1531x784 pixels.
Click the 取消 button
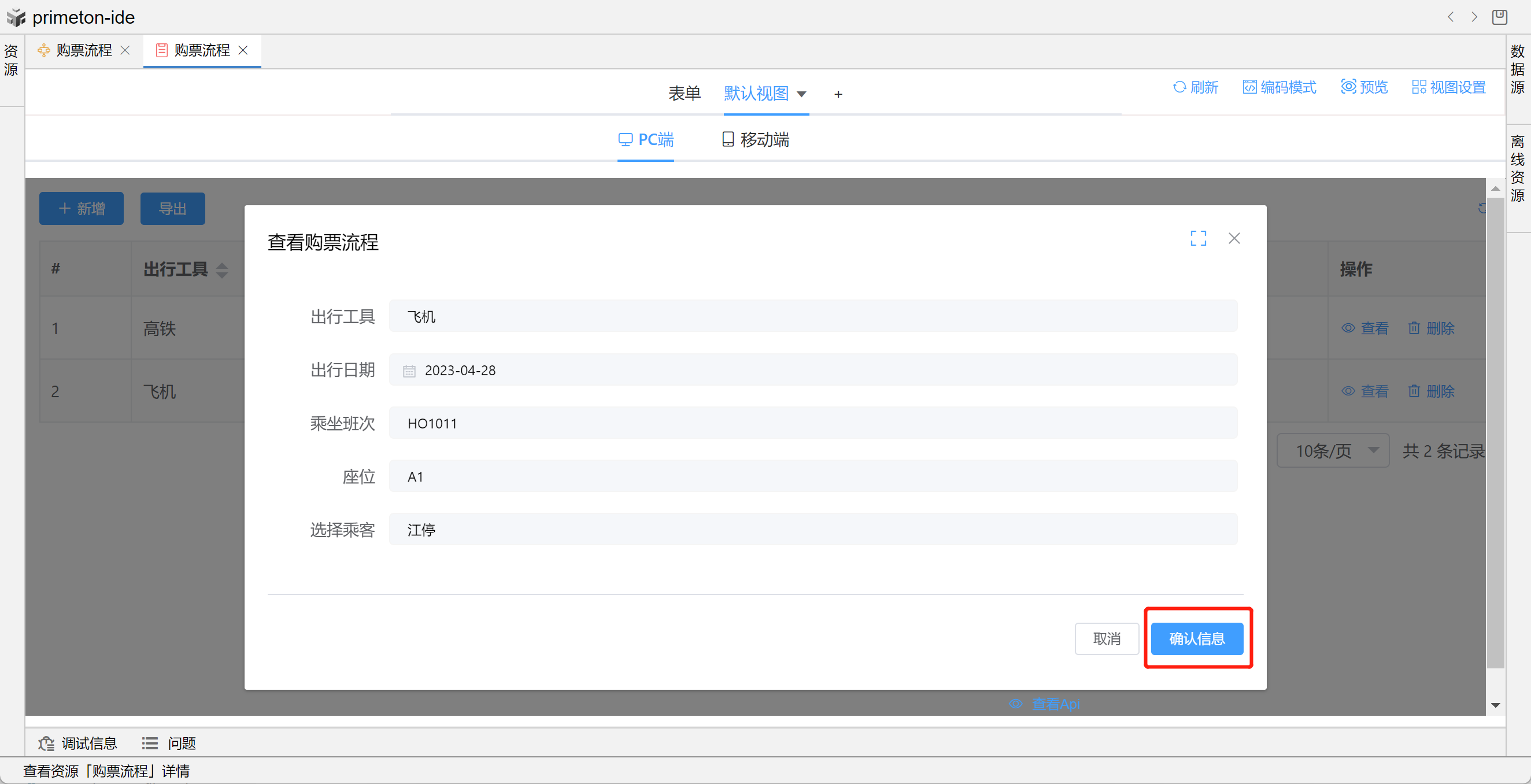(1106, 638)
